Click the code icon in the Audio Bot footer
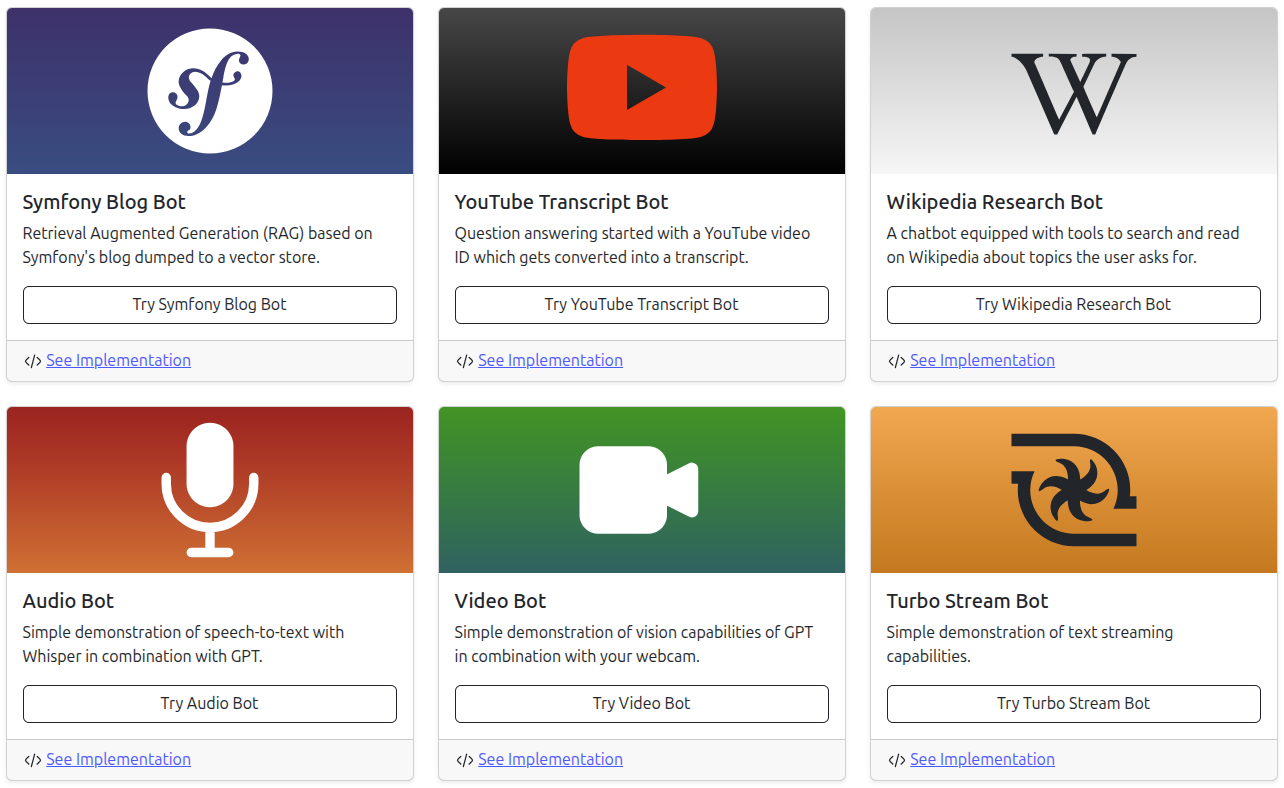 (x=32, y=760)
